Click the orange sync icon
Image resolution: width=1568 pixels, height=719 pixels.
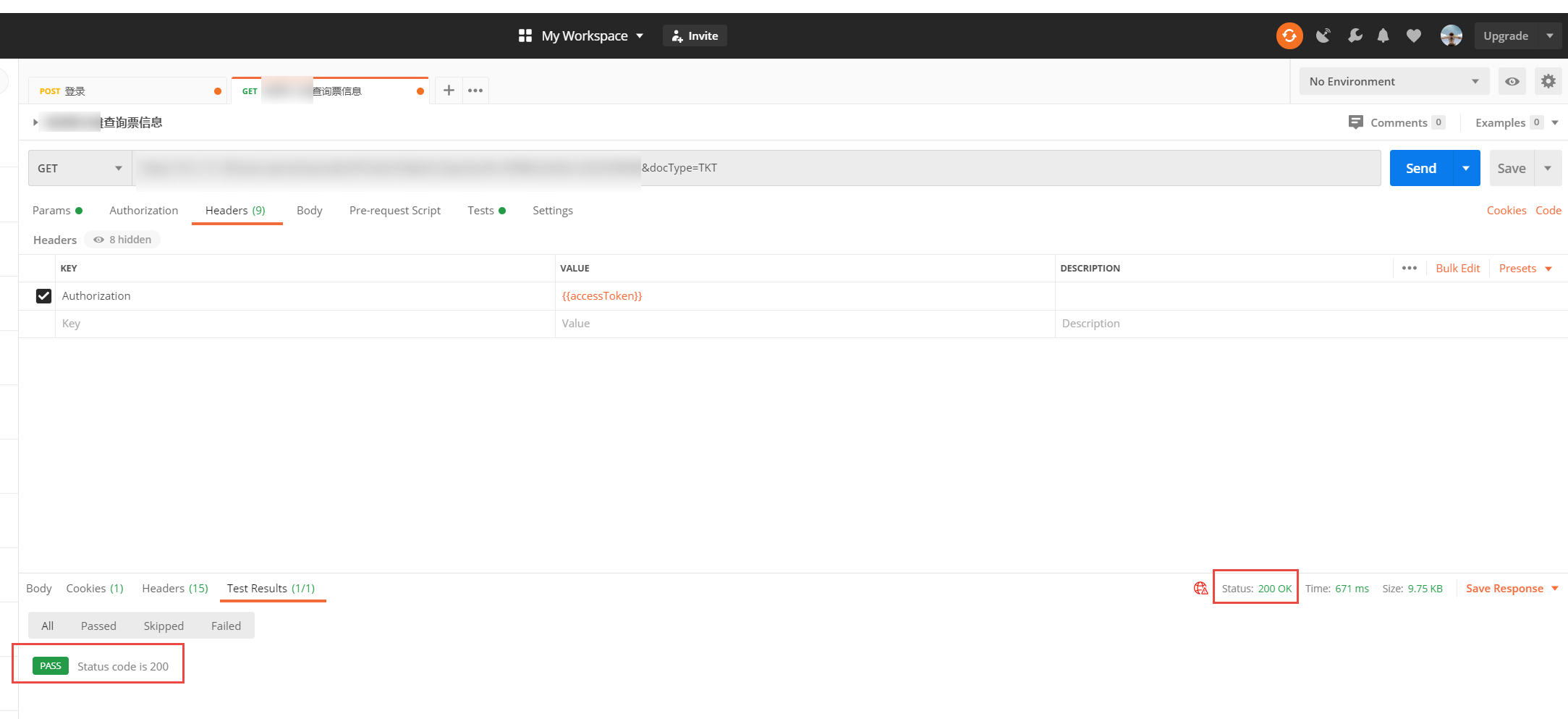pos(1289,35)
